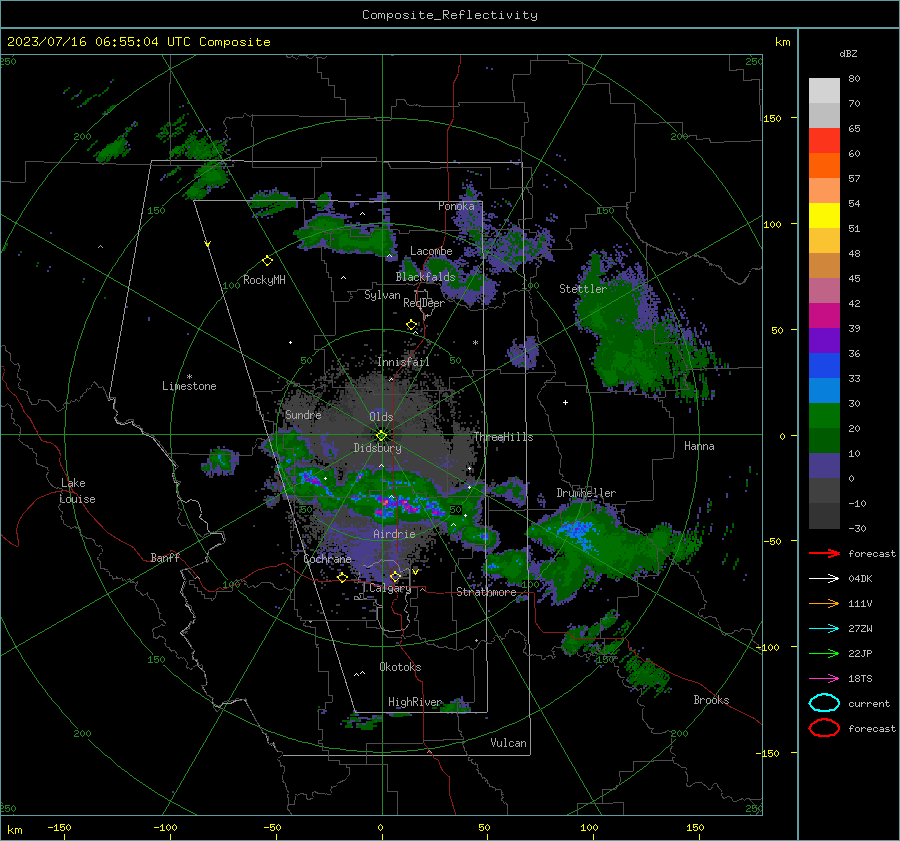This screenshot has width=900, height=841.
Task: Click the light gray 70–80 dBZ swatch
Action: coord(824,91)
